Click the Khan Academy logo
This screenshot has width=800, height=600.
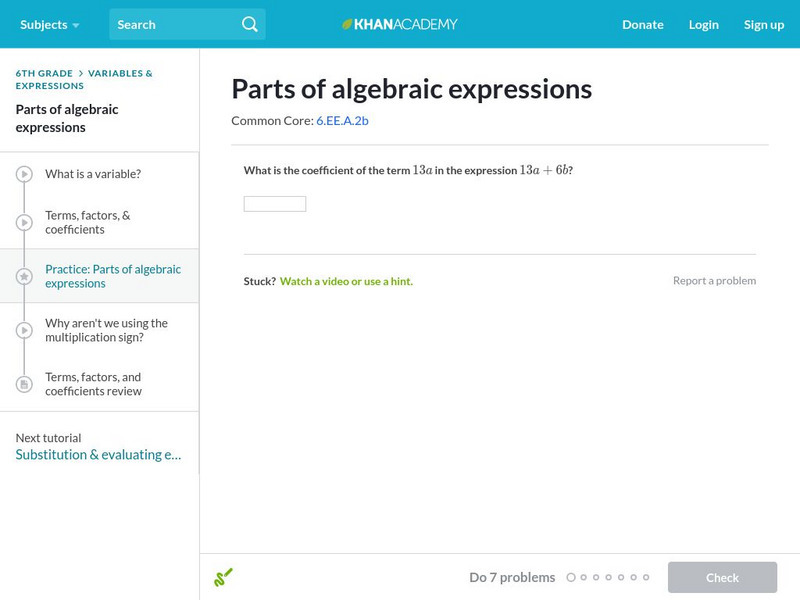[x=400, y=24]
